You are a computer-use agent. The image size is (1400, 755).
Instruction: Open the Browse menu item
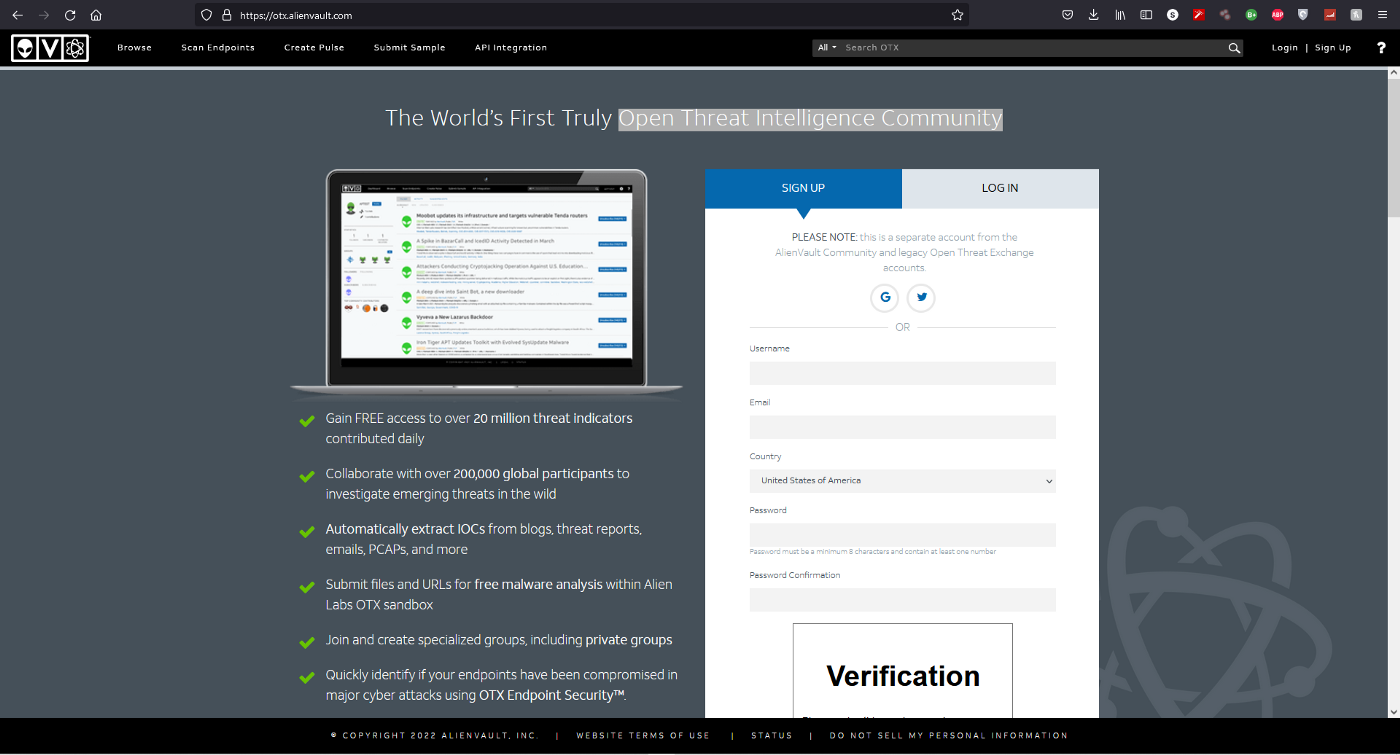pos(134,48)
